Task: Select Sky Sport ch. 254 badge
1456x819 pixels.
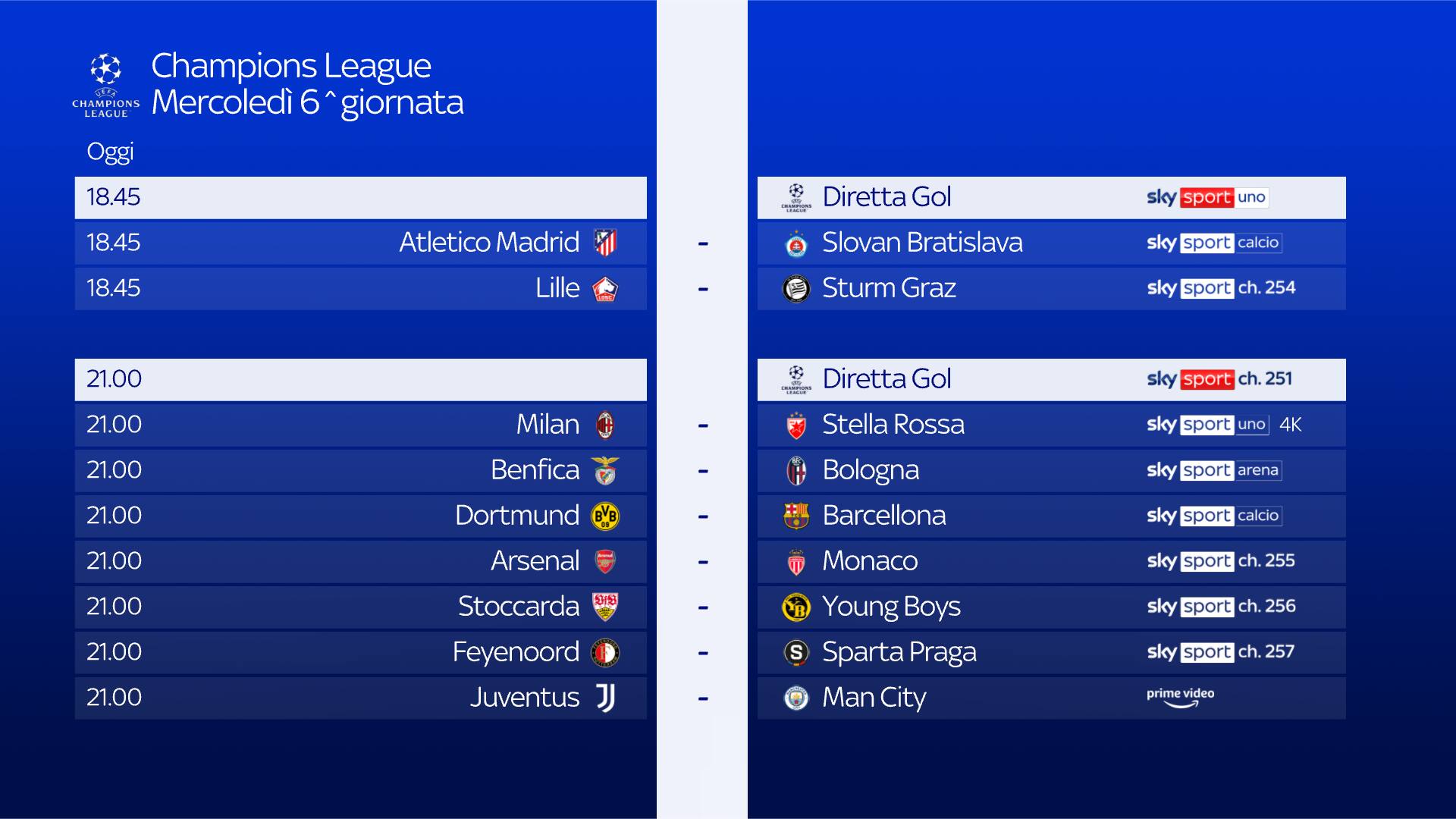Action: point(1221,288)
